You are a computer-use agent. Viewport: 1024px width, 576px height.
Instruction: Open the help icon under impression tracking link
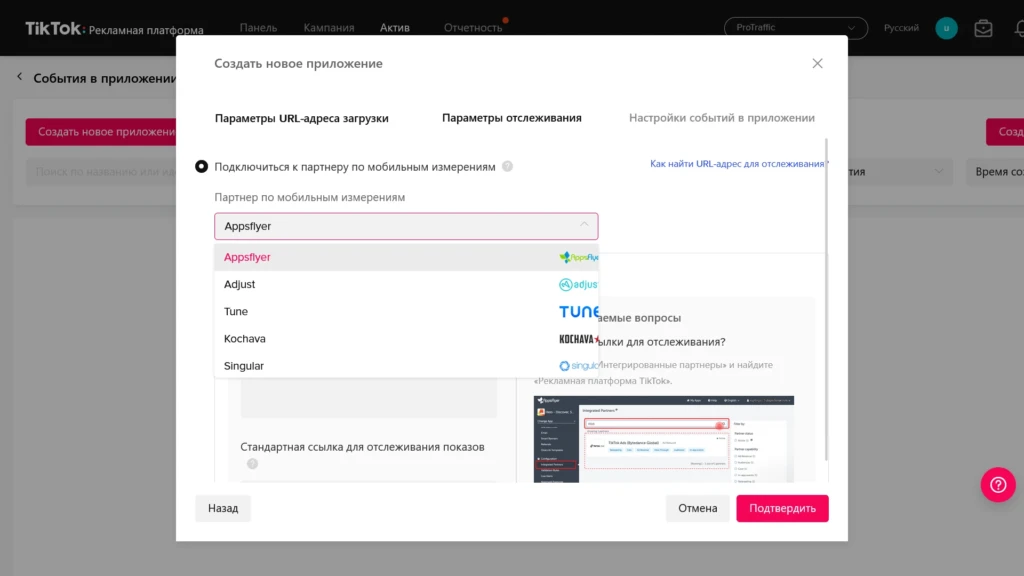coord(252,464)
